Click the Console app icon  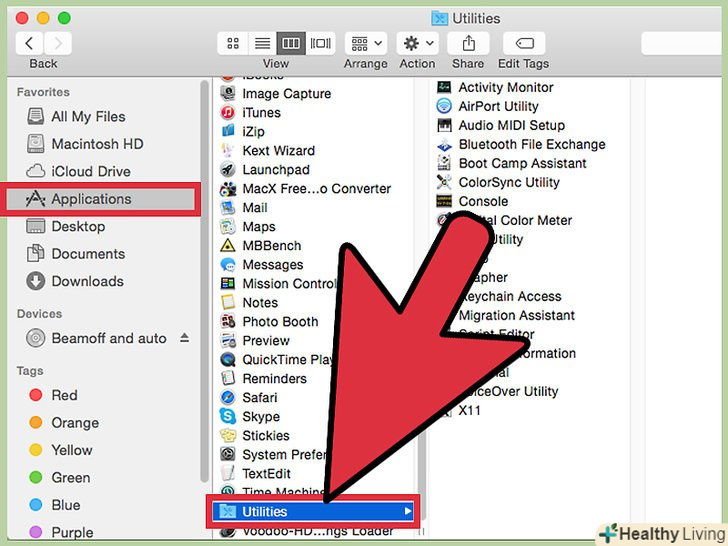(x=444, y=201)
